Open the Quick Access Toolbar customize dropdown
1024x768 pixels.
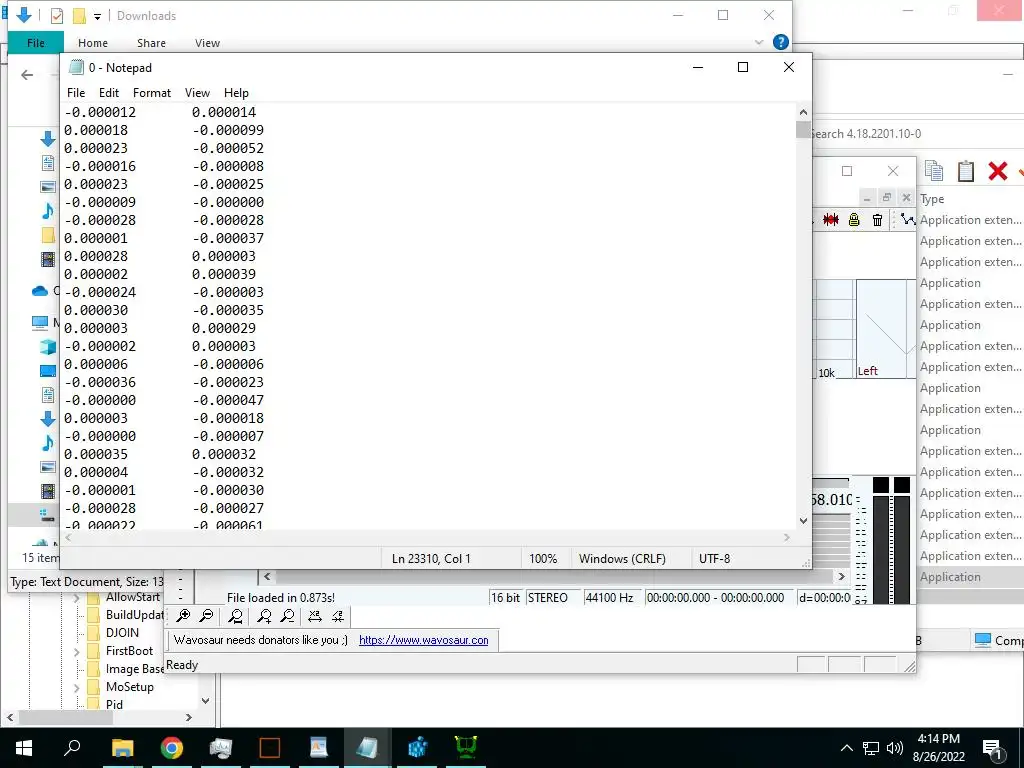(97, 16)
